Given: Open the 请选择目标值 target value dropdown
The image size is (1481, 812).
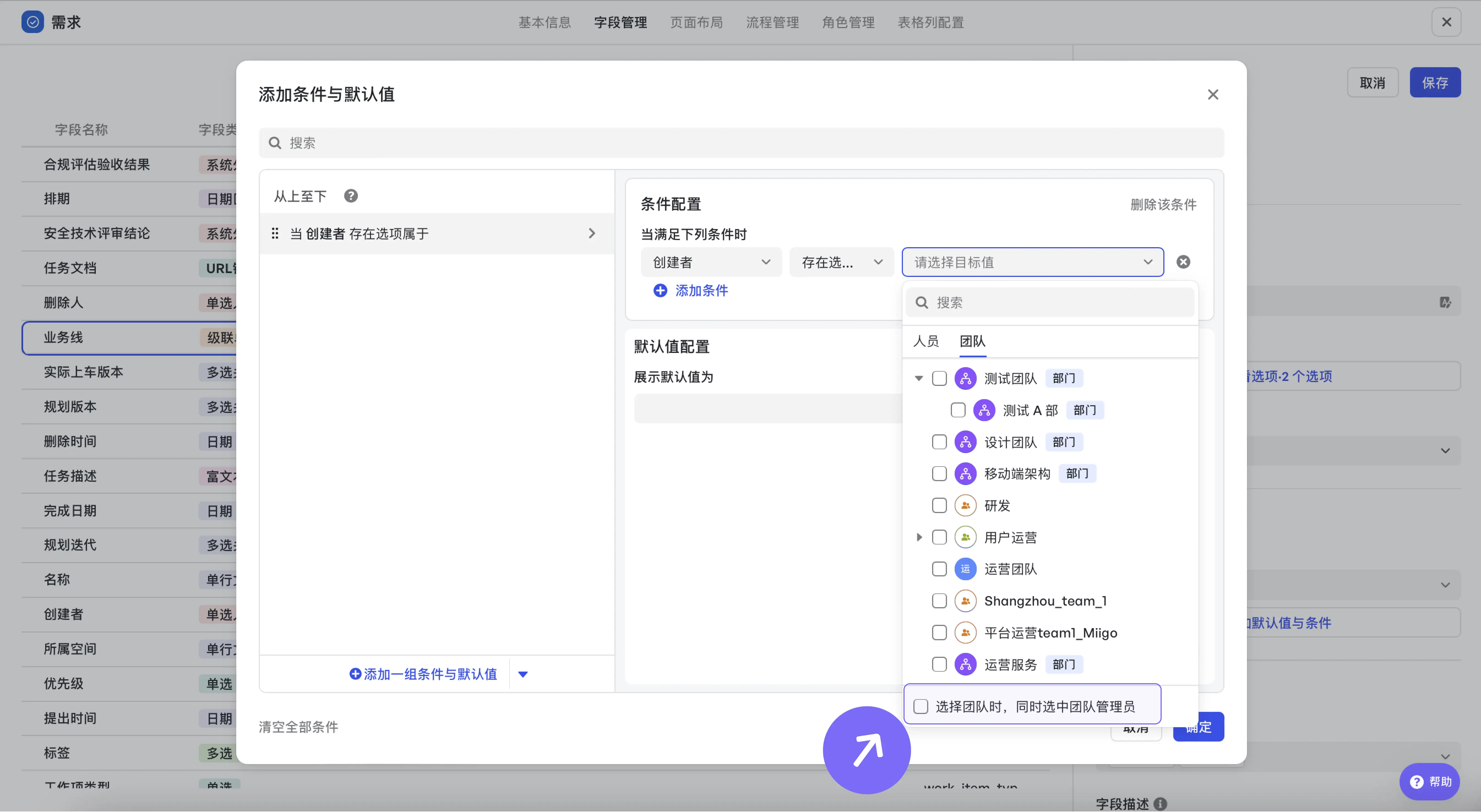Looking at the screenshot, I should click(x=1033, y=262).
